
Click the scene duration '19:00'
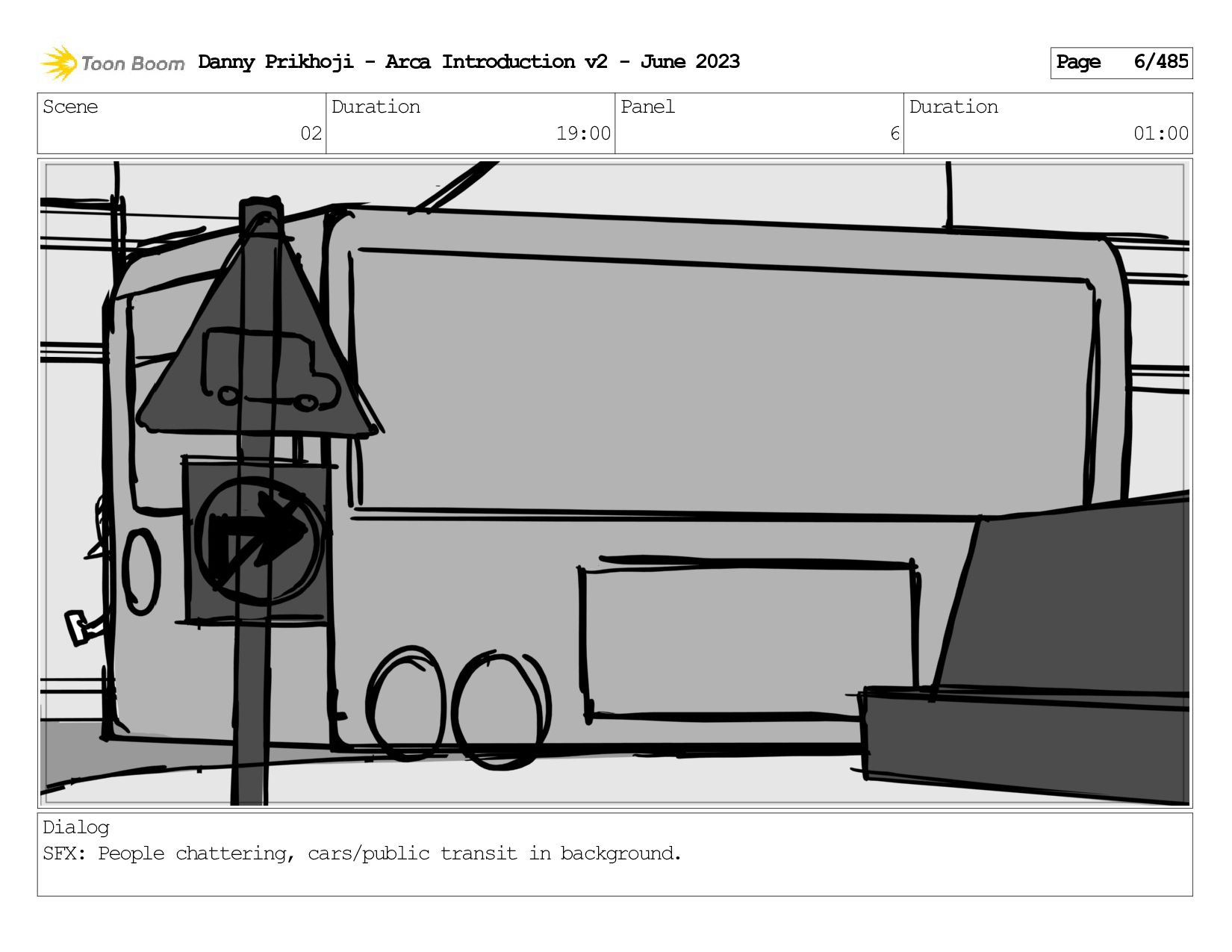pos(583,134)
